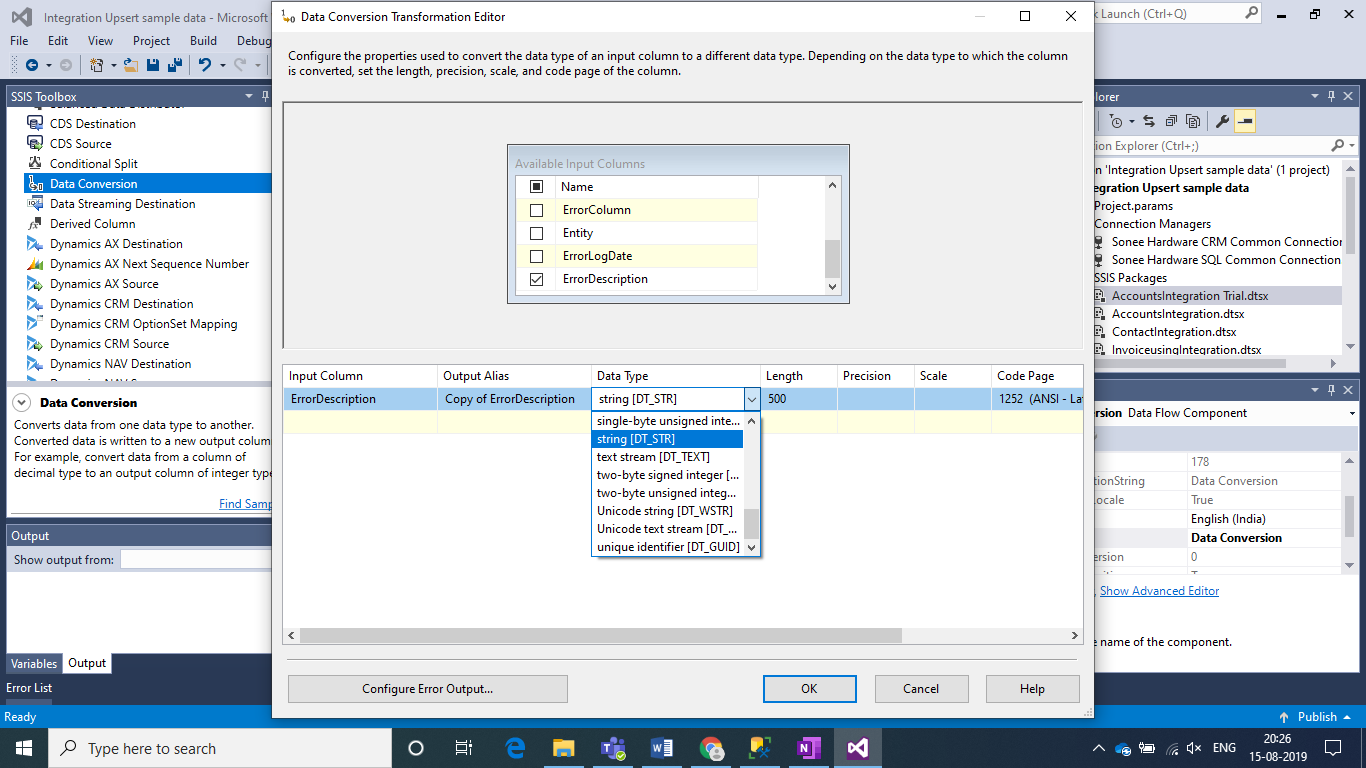Click the Help button

click(1032, 688)
